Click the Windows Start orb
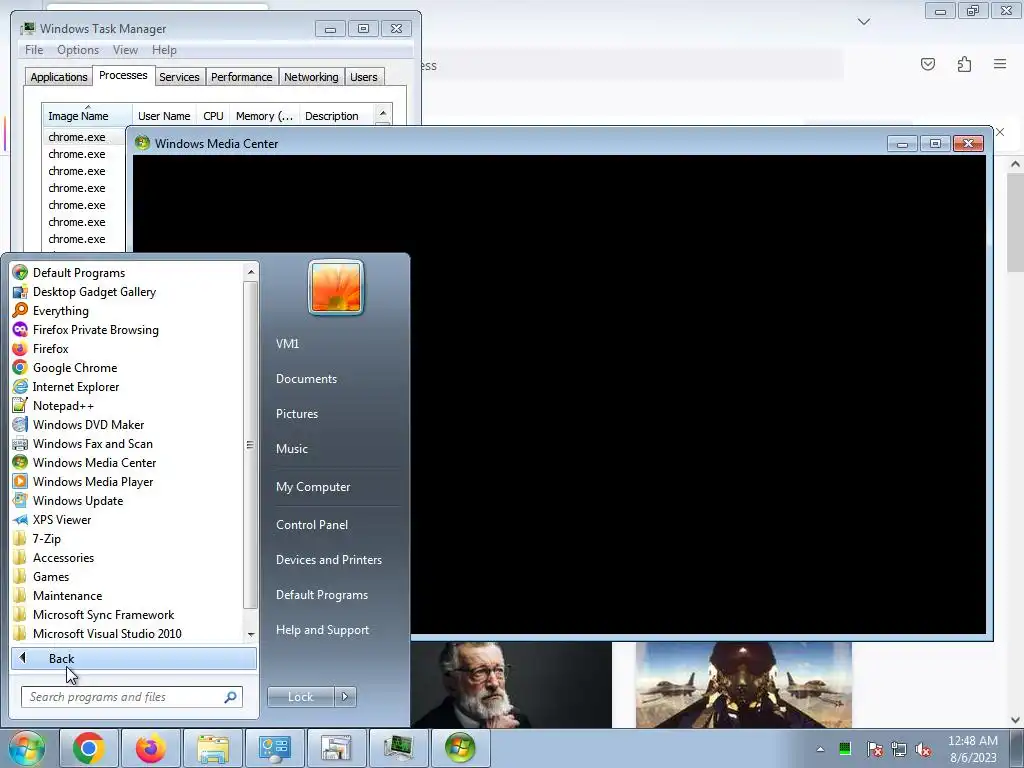The width and height of the screenshot is (1024, 768). (27, 748)
